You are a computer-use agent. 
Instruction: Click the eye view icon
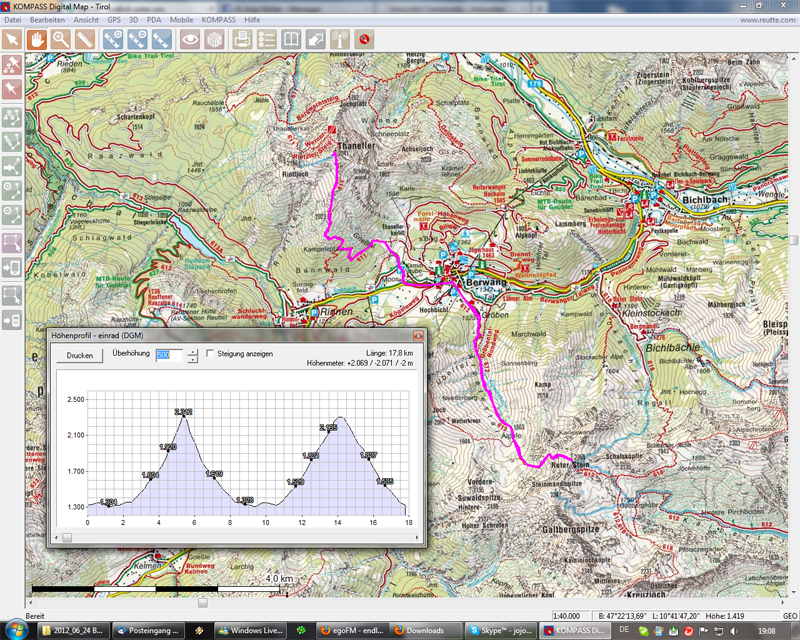click(189, 39)
